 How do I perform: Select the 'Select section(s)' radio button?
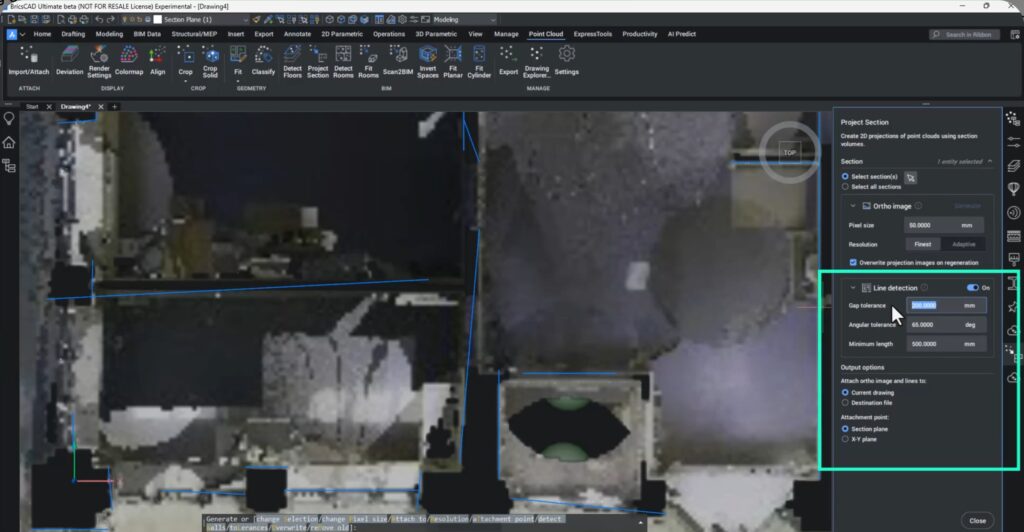(x=845, y=176)
